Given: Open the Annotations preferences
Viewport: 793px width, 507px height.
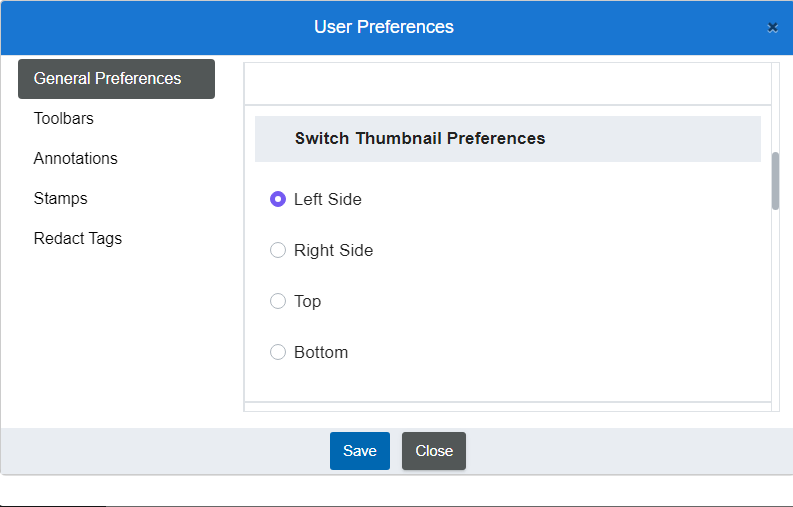Looking at the screenshot, I should [x=75, y=158].
